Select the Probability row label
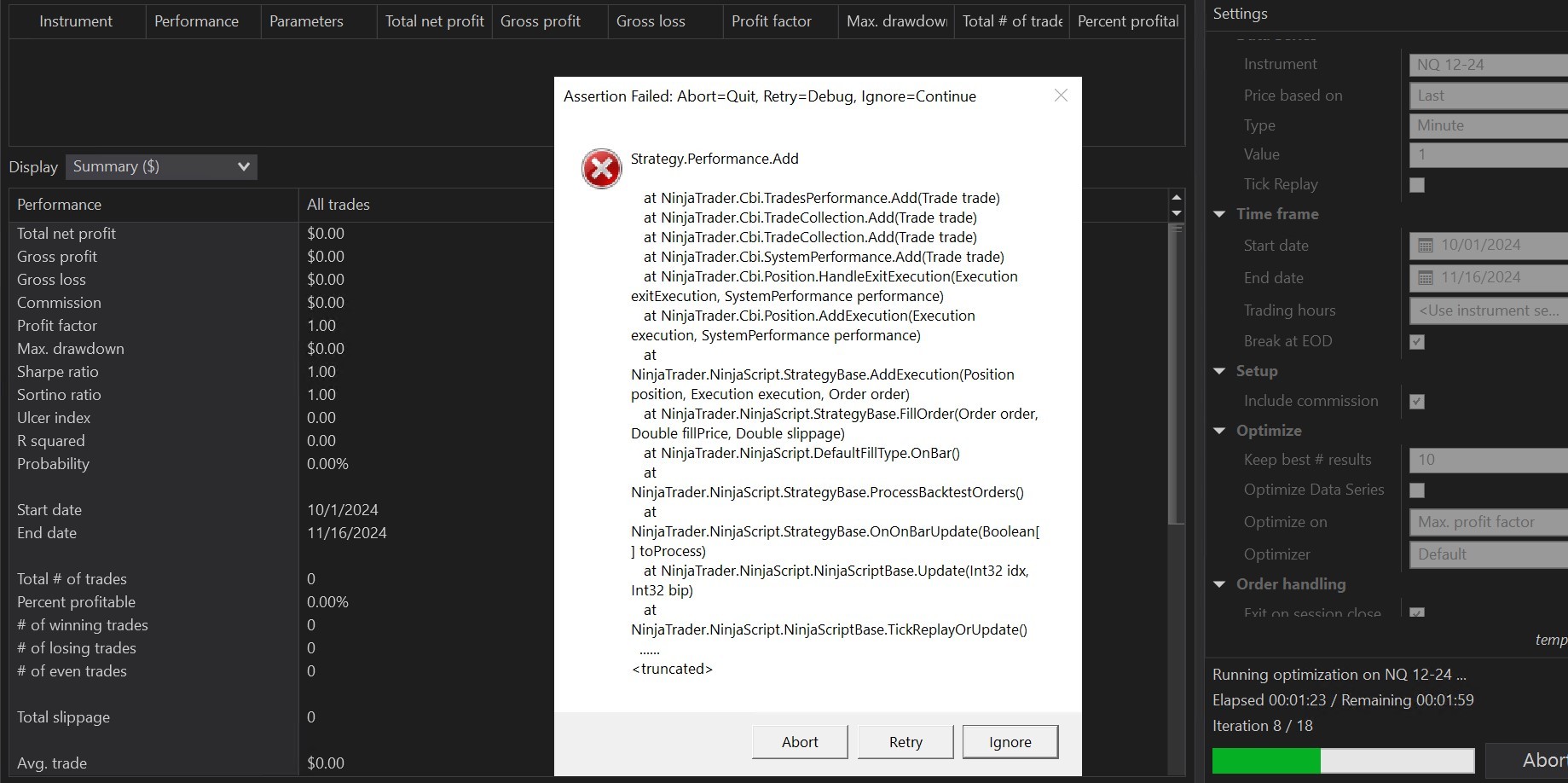Image resolution: width=1568 pixels, height=783 pixels. pos(53,464)
